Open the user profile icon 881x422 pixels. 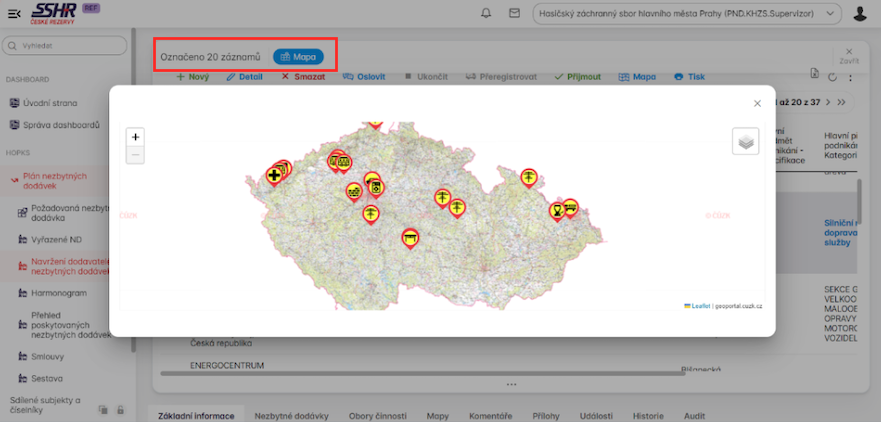tap(860, 14)
